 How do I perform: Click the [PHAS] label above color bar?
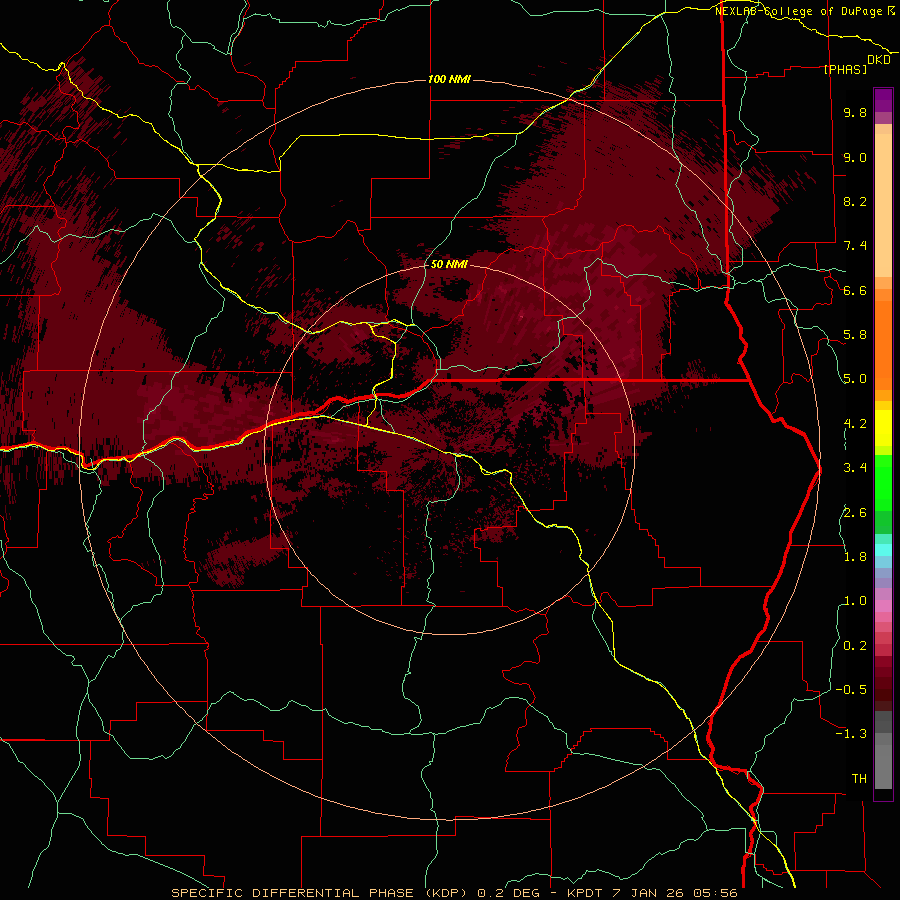[x=845, y=70]
